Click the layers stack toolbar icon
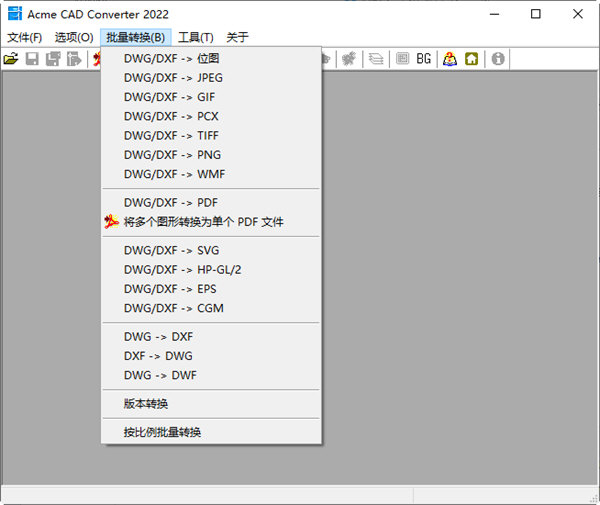The image size is (600, 505). [x=376, y=59]
